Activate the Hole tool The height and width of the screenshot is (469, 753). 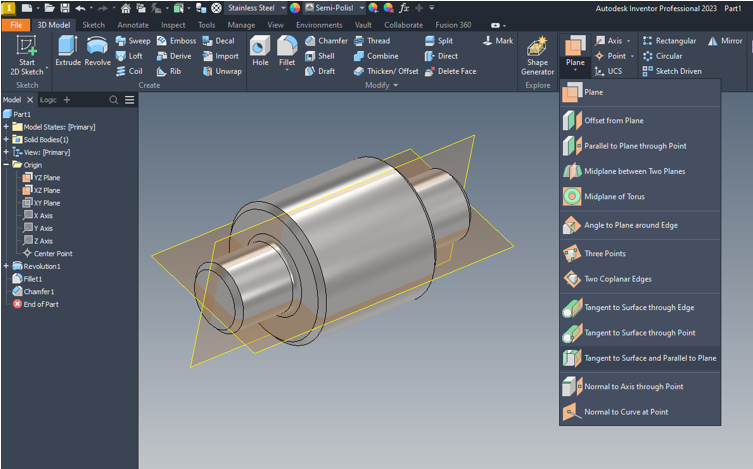coord(260,51)
